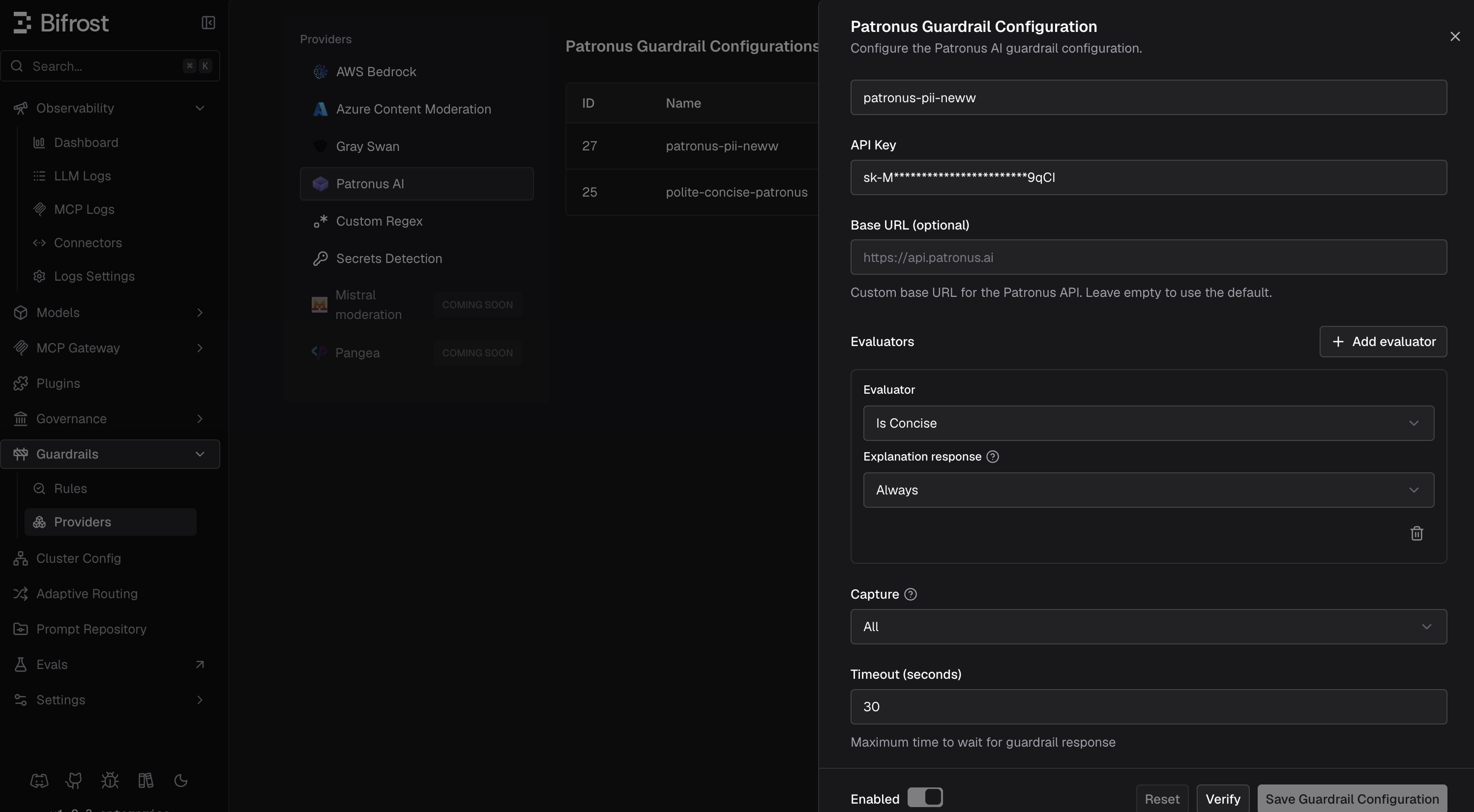Click the API Key input field
This screenshot has width=1474, height=812.
(x=1149, y=177)
